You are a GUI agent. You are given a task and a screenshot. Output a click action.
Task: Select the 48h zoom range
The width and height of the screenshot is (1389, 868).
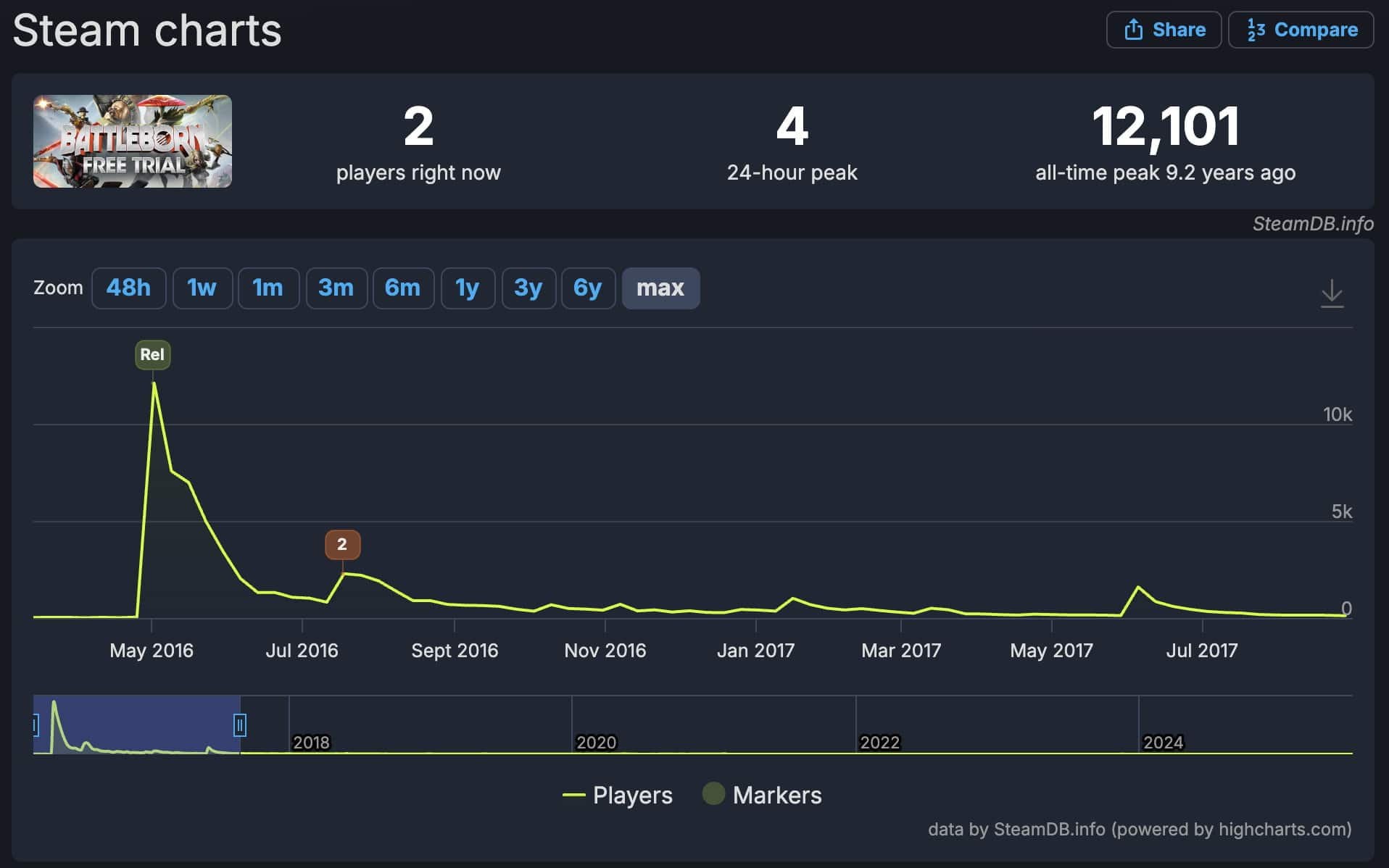128,288
